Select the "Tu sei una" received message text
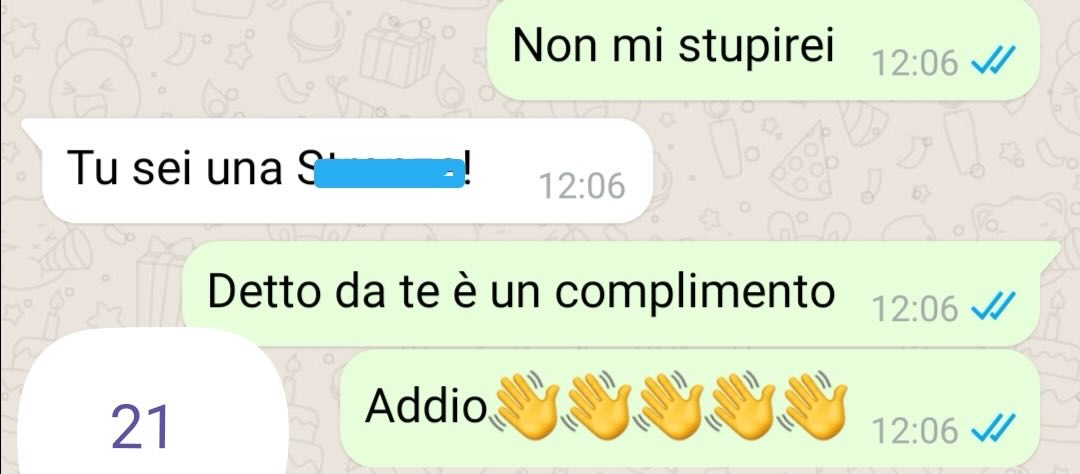The height and width of the screenshot is (474, 1080). click(174, 169)
